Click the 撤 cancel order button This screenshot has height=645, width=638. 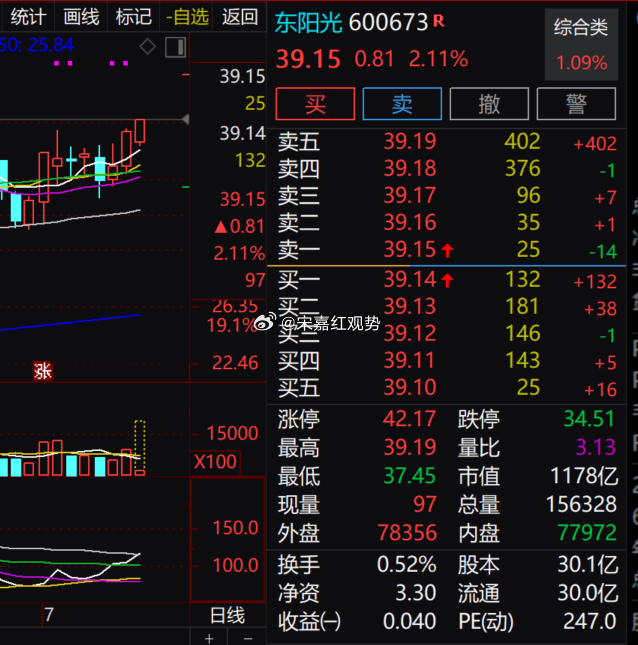[x=489, y=104]
